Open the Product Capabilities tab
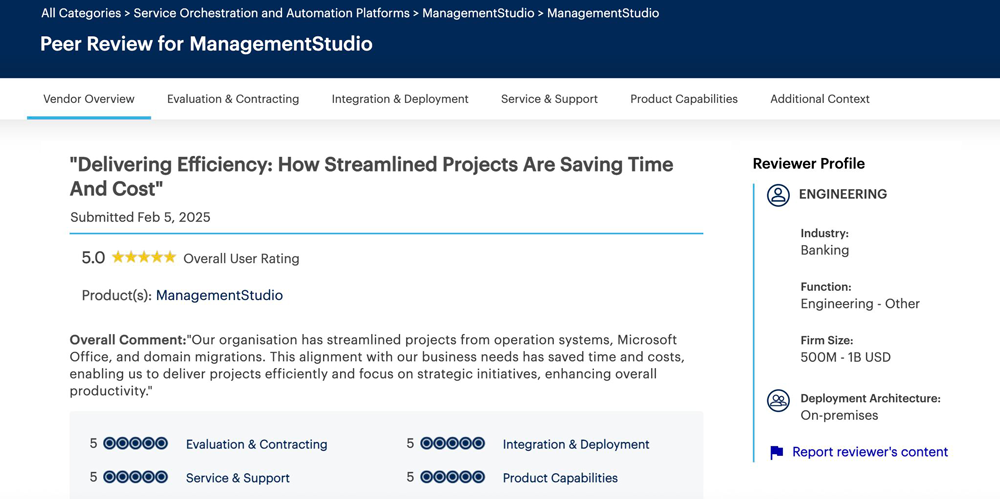 click(x=684, y=99)
